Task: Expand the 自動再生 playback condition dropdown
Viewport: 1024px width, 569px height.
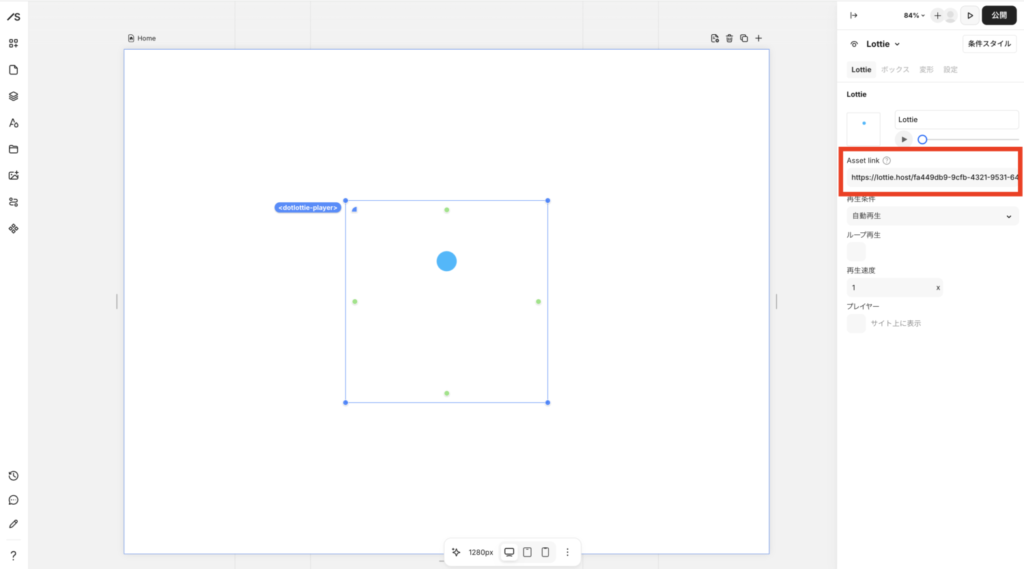Action: pyautogui.click(x=931, y=216)
